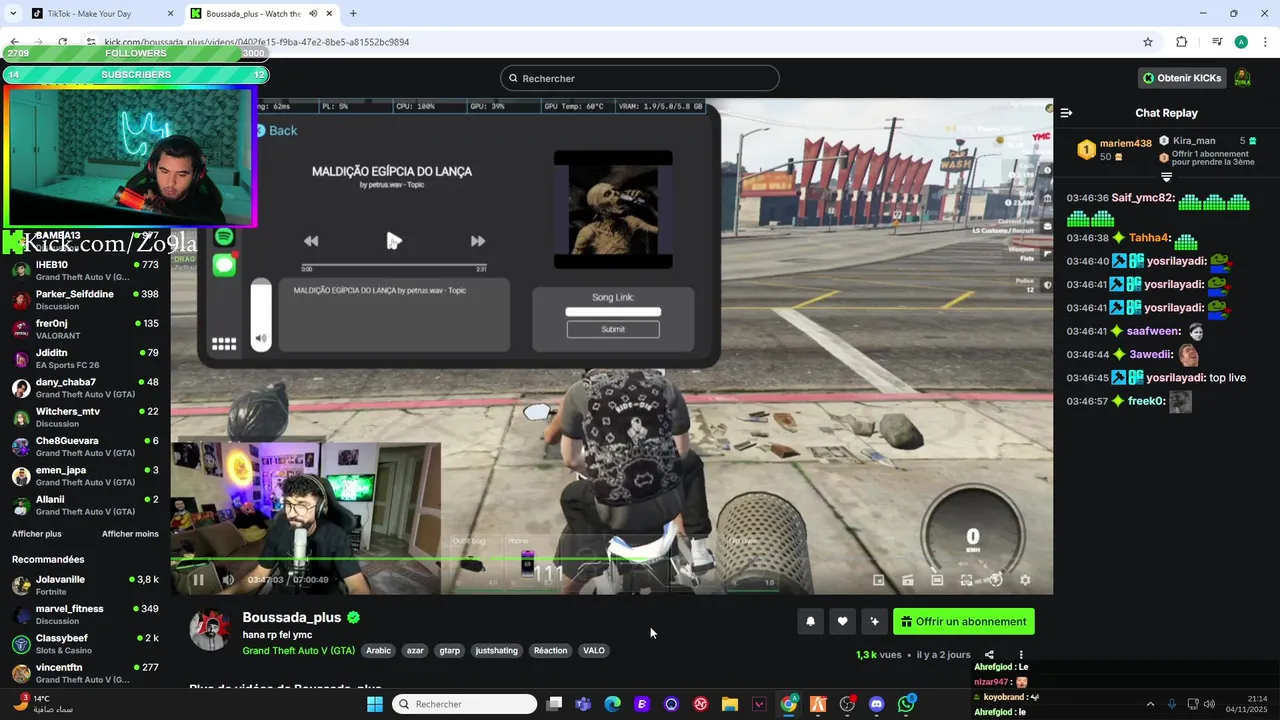Open the user profile avatar menu
The image size is (1280, 720).
pos(1242,78)
